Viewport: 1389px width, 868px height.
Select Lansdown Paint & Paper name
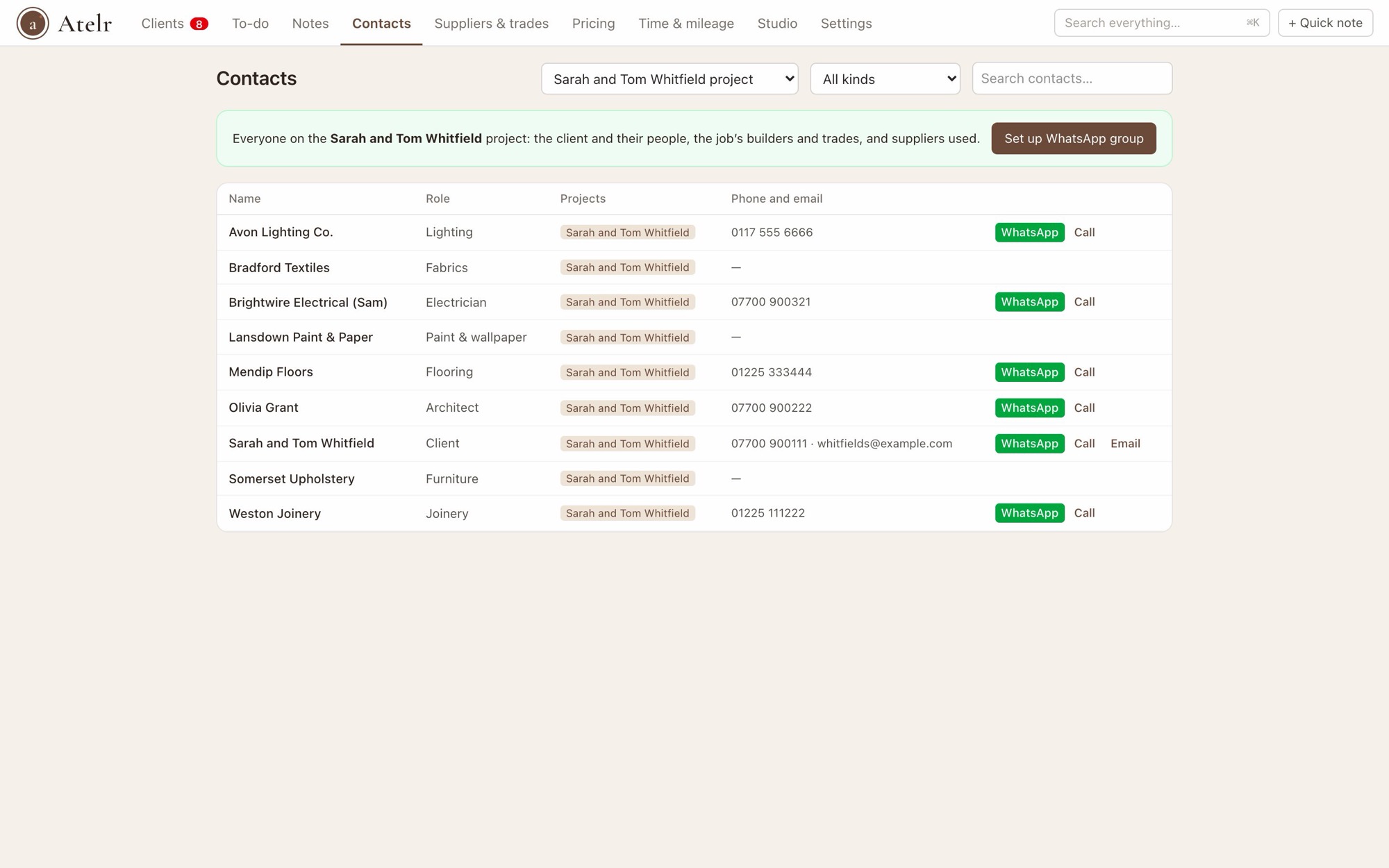[301, 337]
